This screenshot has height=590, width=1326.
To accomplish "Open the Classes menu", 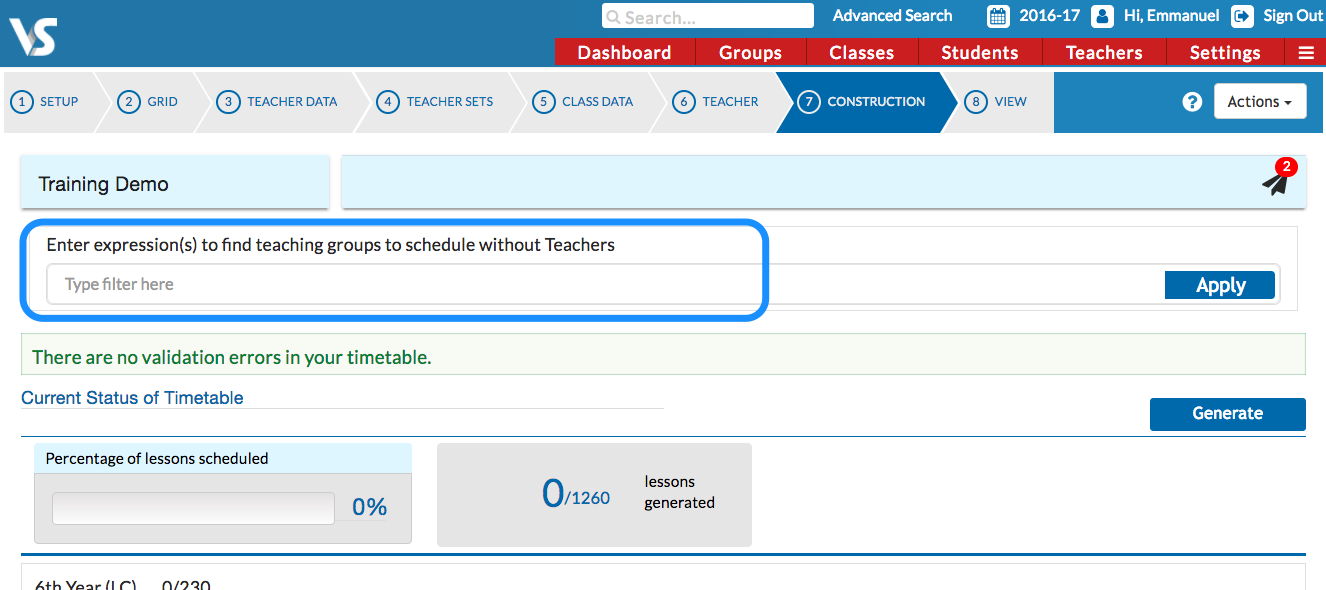I will pyautogui.click(x=861, y=53).
